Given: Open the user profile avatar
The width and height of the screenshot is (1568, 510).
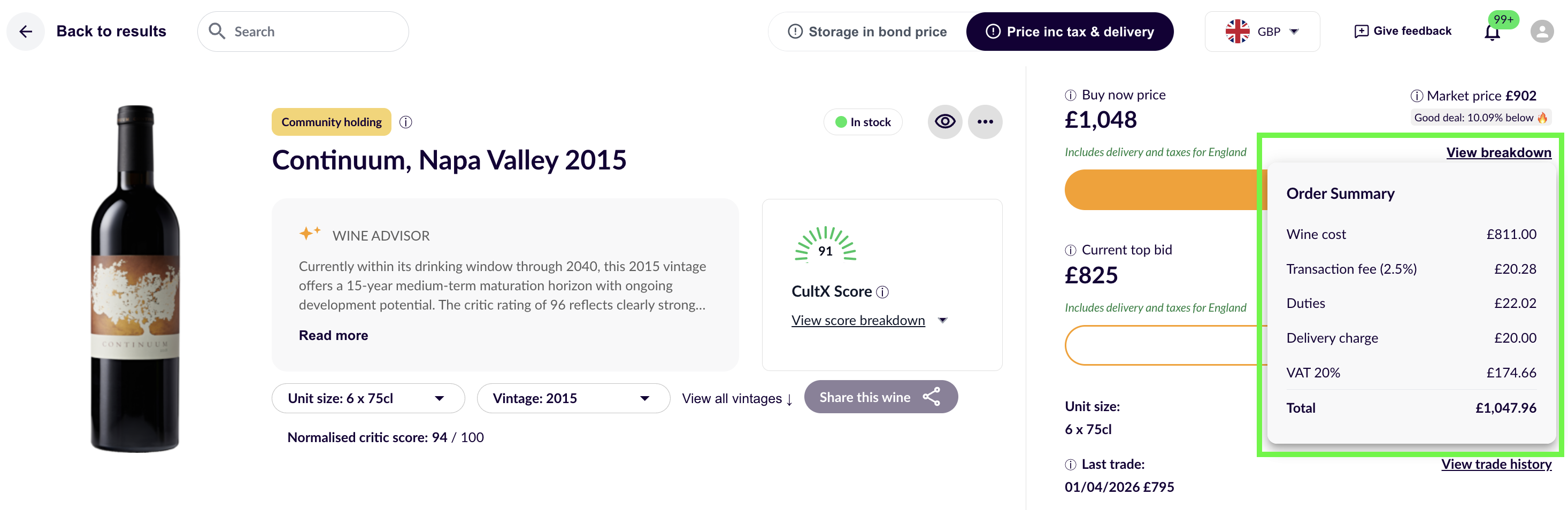Looking at the screenshot, I should tap(1541, 31).
